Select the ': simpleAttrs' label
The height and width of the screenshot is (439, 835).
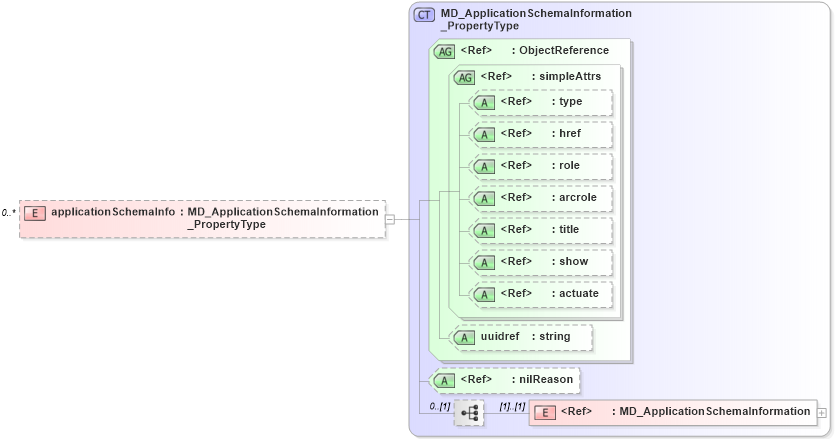click(x=566, y=76)
